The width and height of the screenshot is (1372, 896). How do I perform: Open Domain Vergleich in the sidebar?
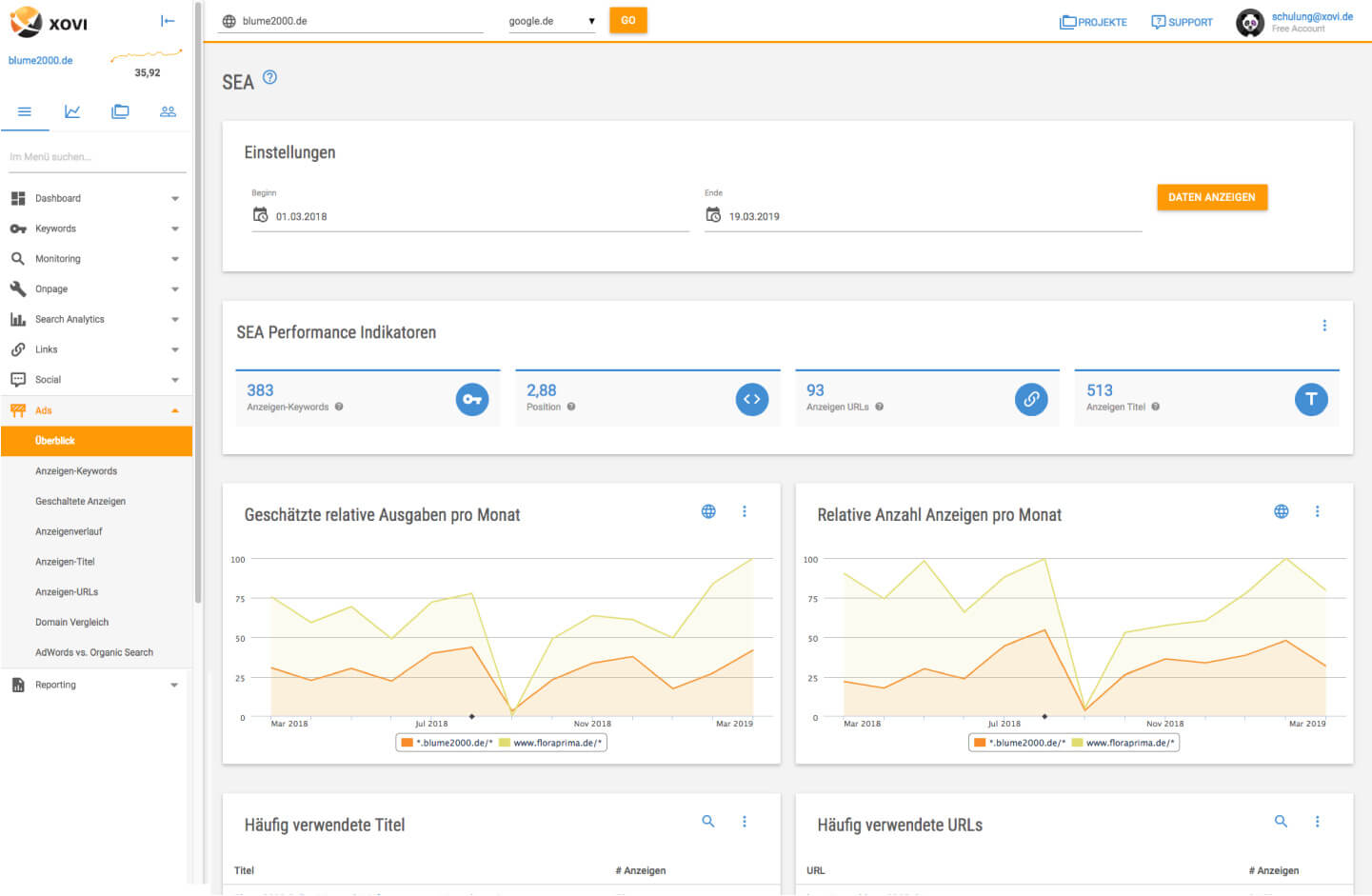click(x=72, y=623)
